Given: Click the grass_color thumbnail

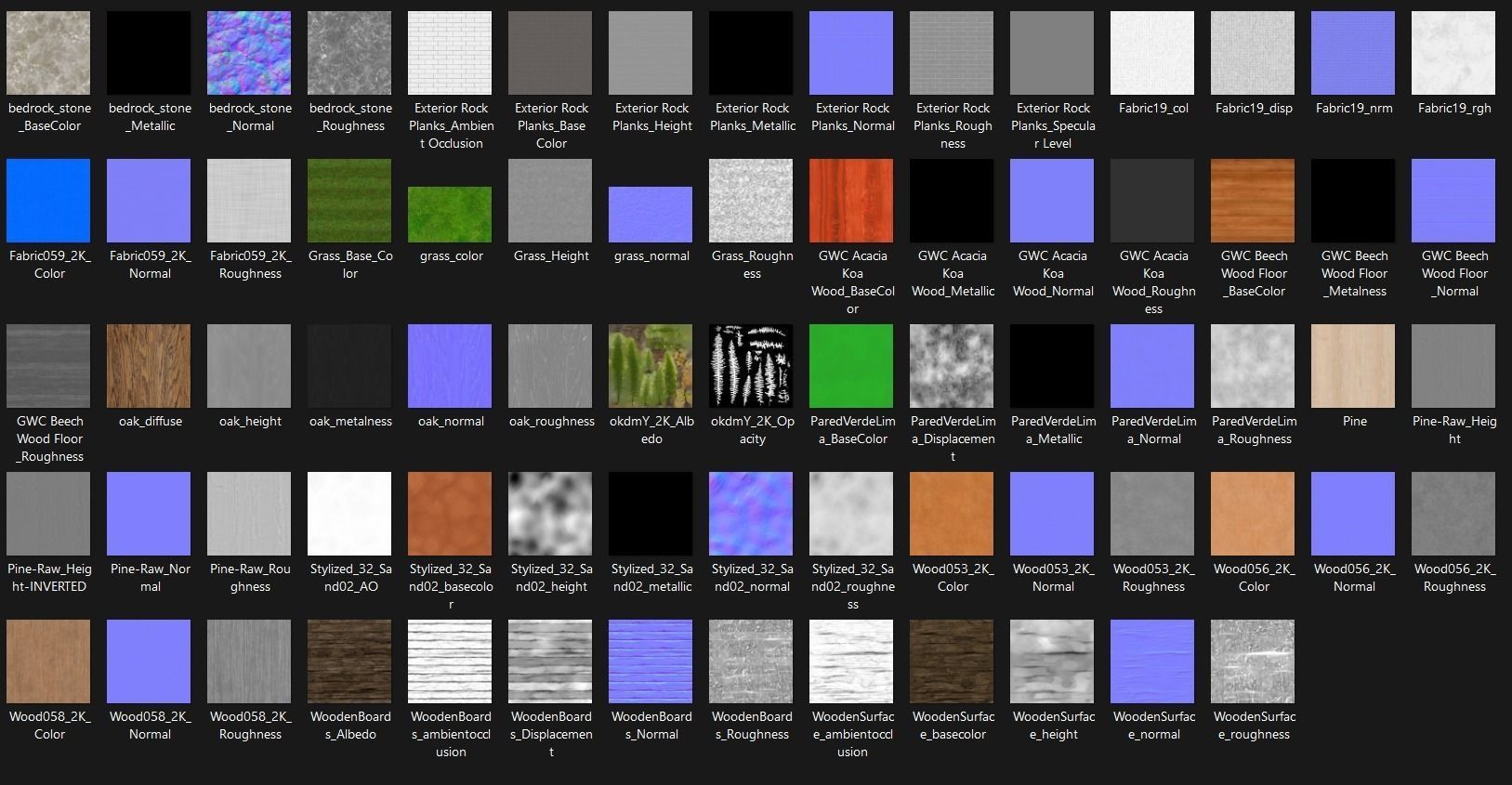Looking at the screenshot, I should pyautogui.click(x=450, y=215).
